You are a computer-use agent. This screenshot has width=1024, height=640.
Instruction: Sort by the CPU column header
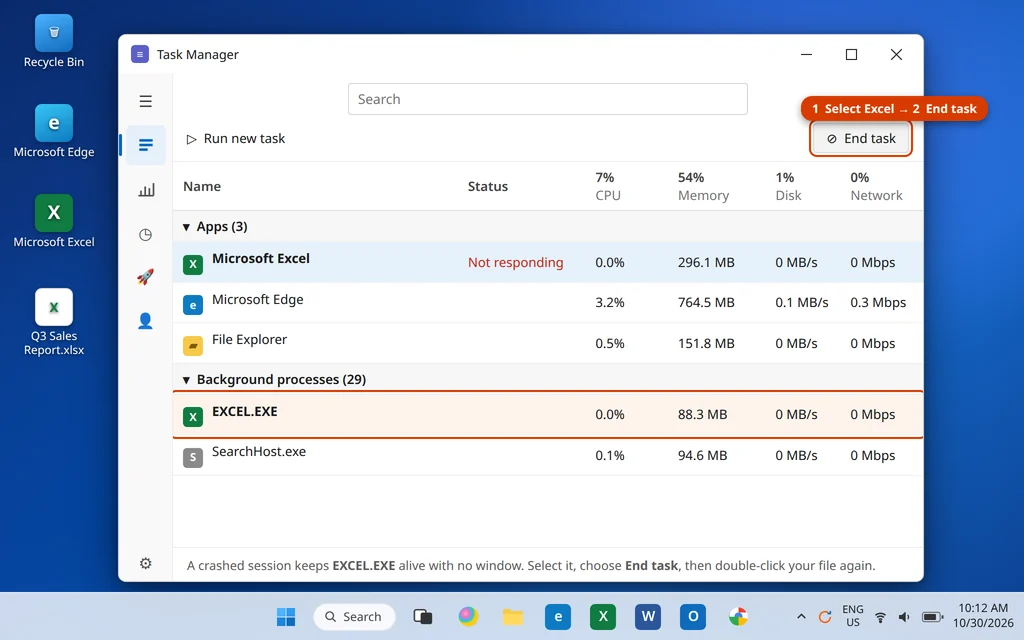608,187
